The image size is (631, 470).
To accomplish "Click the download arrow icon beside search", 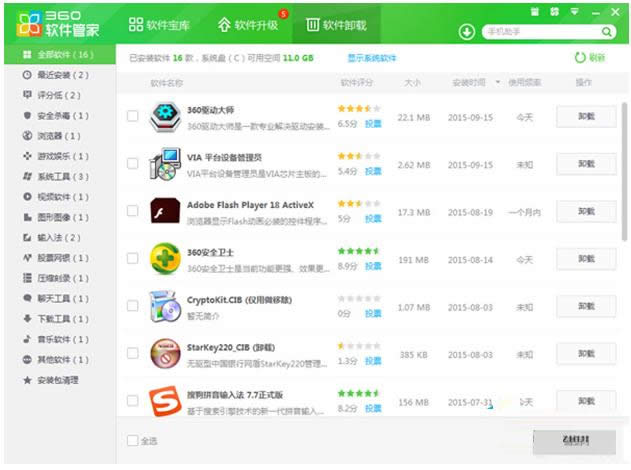I will (x=466, y=32).
